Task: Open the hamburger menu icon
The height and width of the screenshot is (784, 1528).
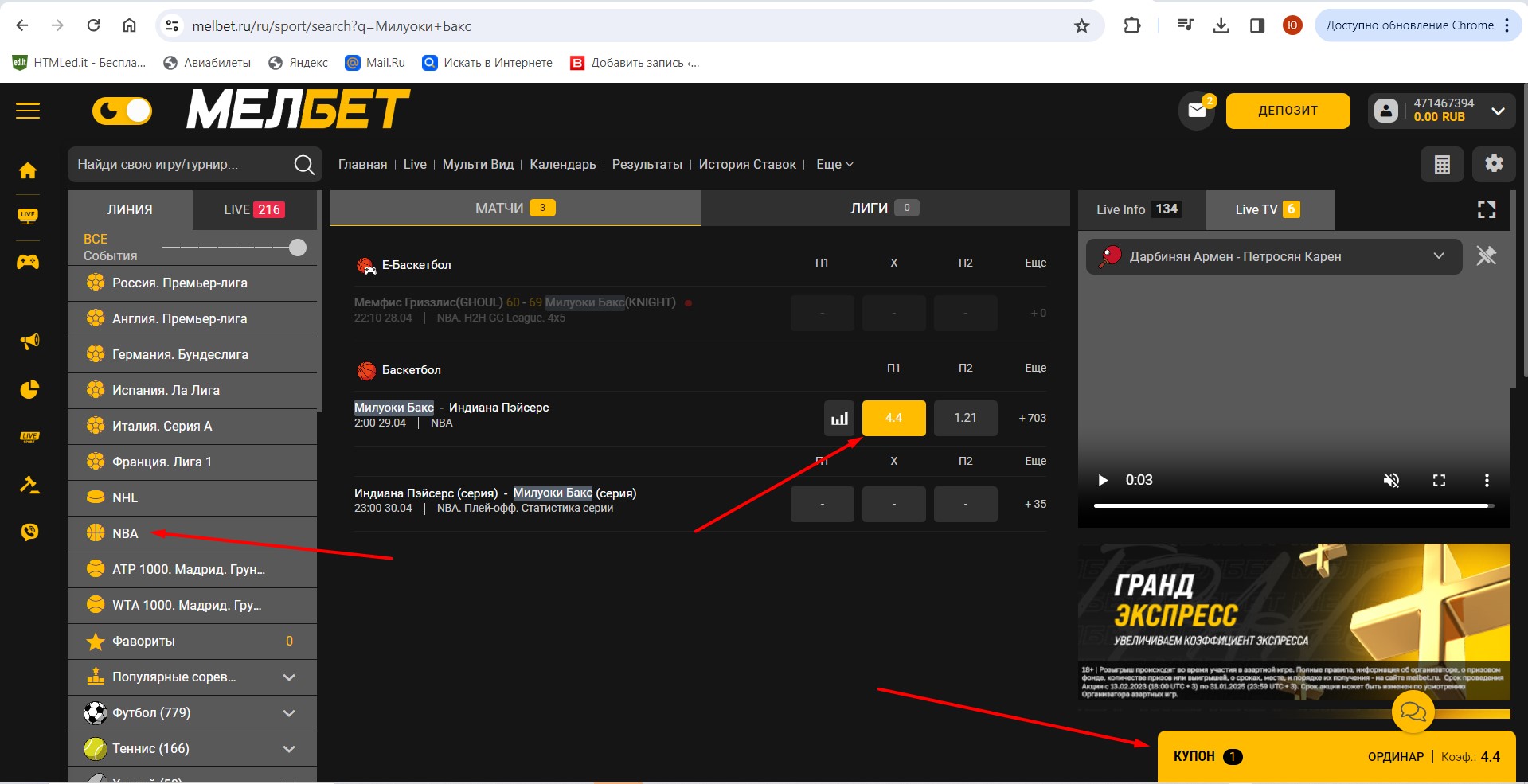Action: tap(28, 111)
